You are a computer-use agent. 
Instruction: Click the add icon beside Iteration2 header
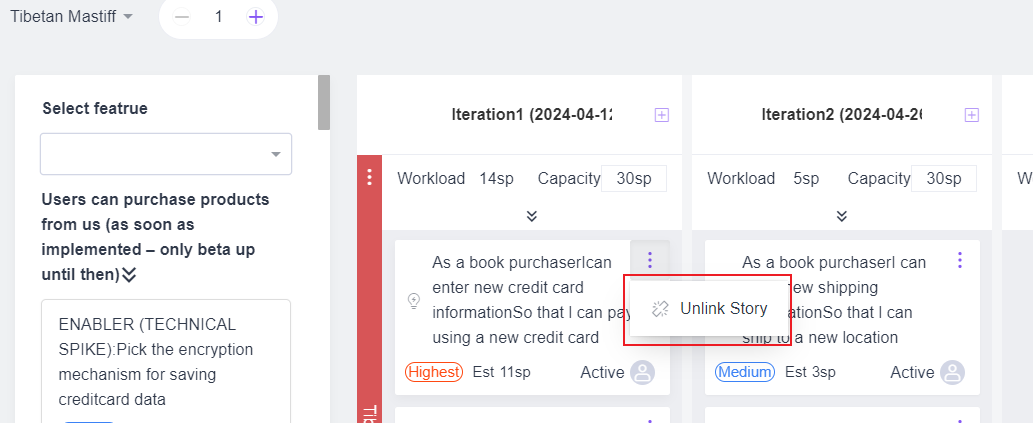point(971,115)
